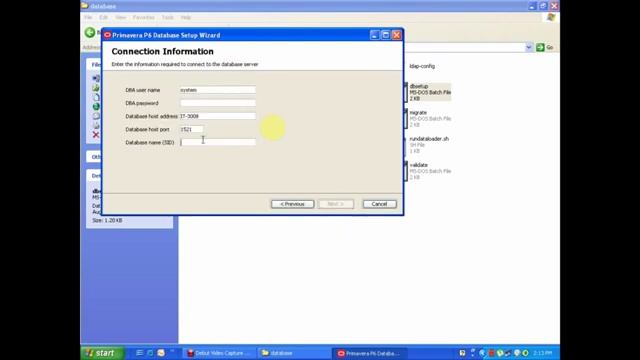Click the third quick launch icon
Viewport: 640px width, 360px height.
(161, 353)
